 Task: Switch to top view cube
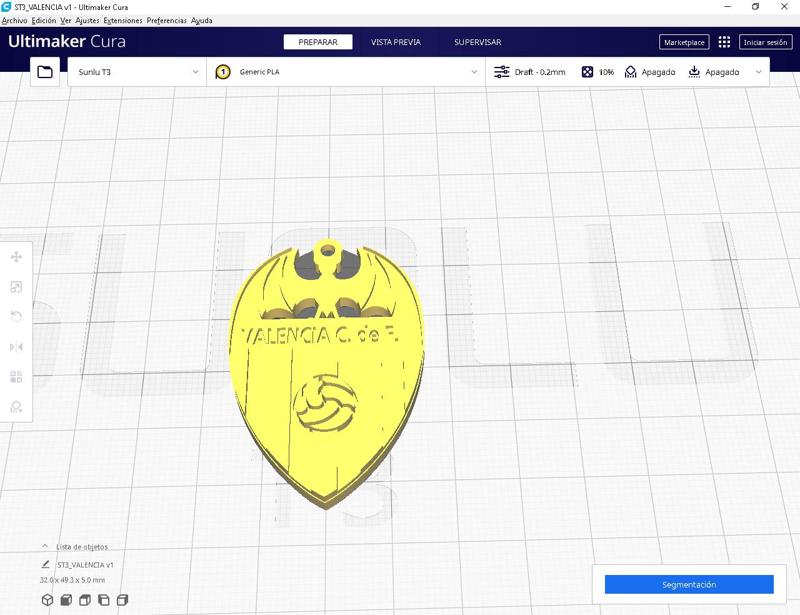pyautogui.click(x=85, y=600)
